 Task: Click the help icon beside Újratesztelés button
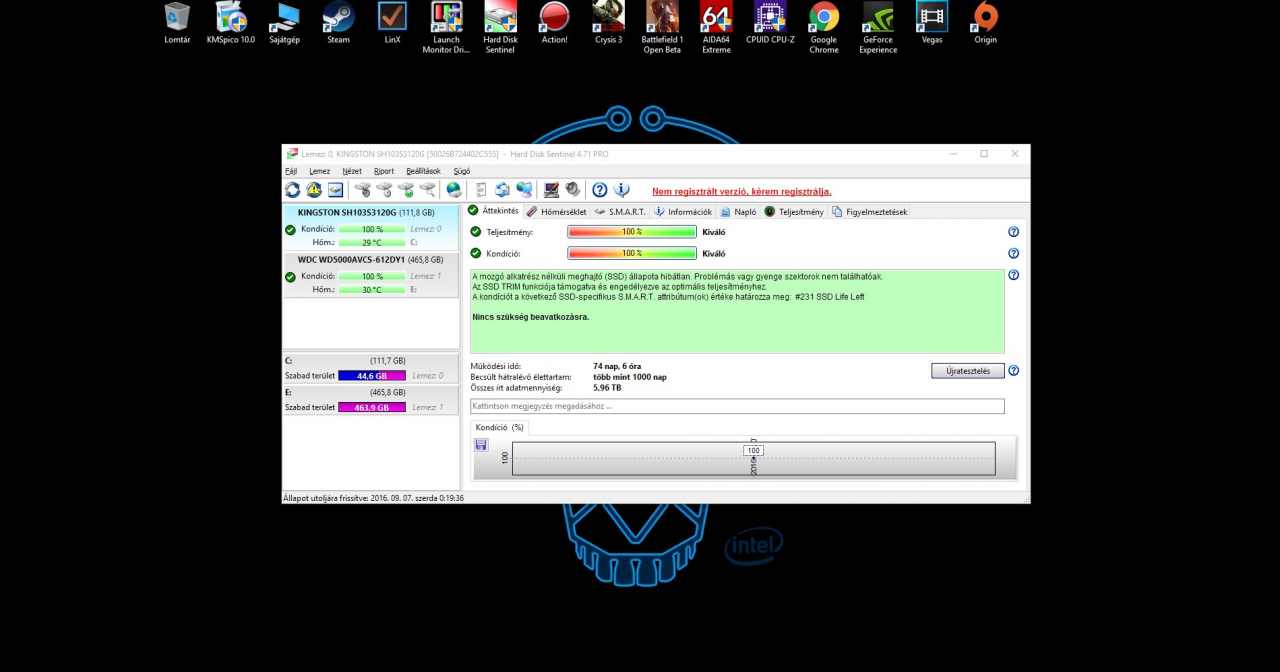point(1014,371)
